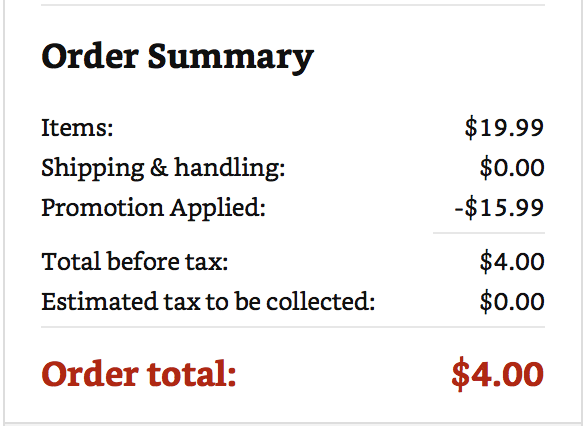Click the divider line above Total before tax
The width and height of the screenshot is (586, 426).
489,233
